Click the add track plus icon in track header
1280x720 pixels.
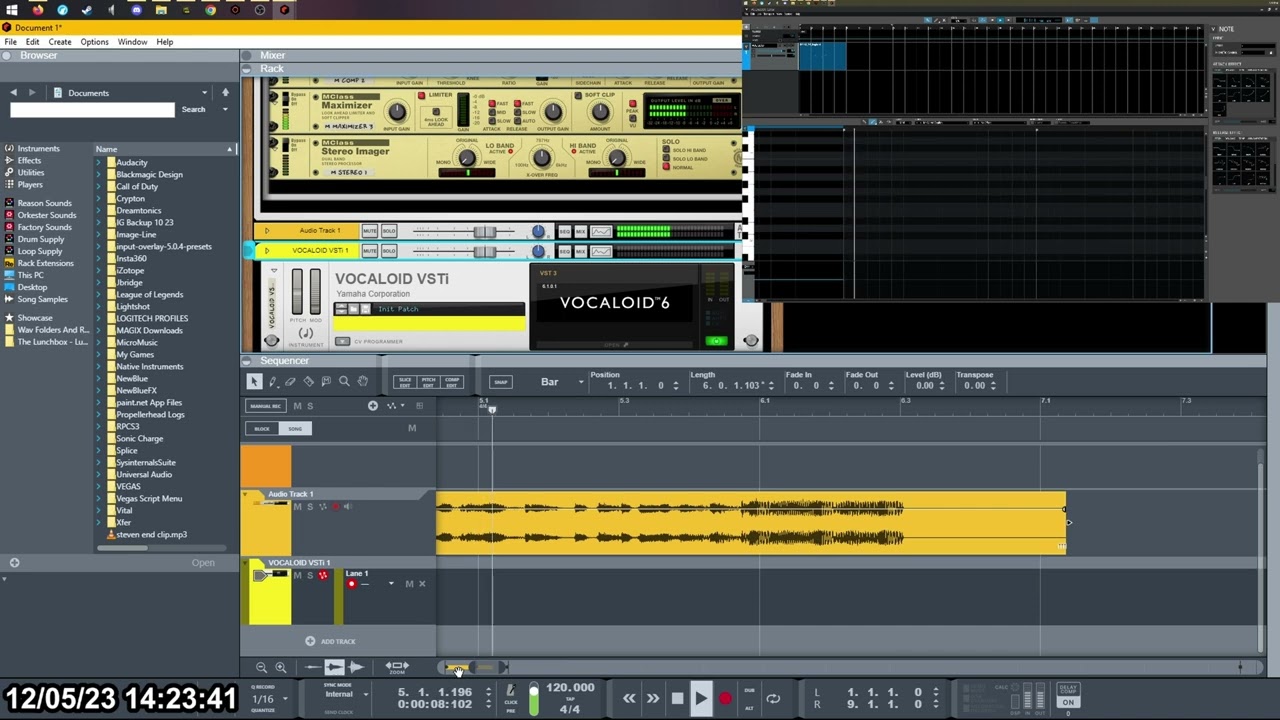373,406
